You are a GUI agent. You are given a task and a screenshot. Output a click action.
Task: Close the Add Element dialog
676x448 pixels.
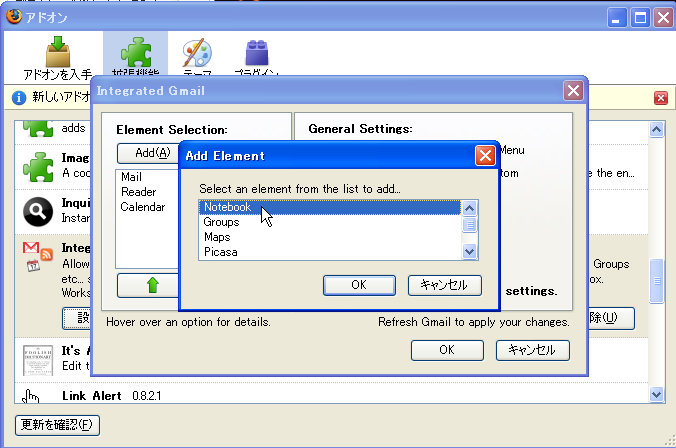[x=485, y=156]
